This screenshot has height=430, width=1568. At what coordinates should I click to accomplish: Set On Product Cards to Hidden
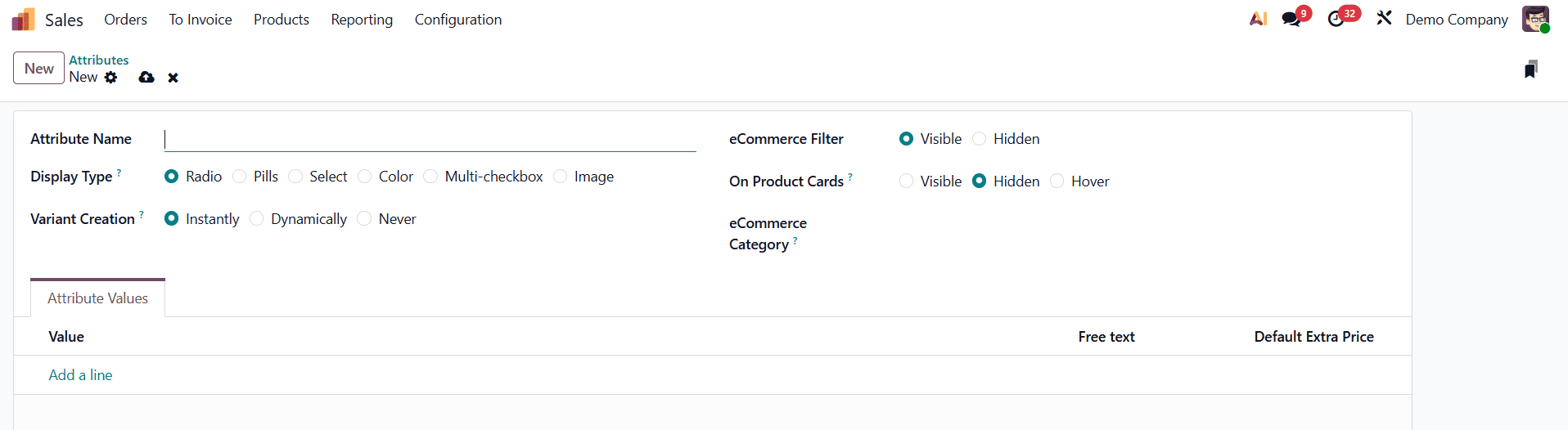(980, 181)
